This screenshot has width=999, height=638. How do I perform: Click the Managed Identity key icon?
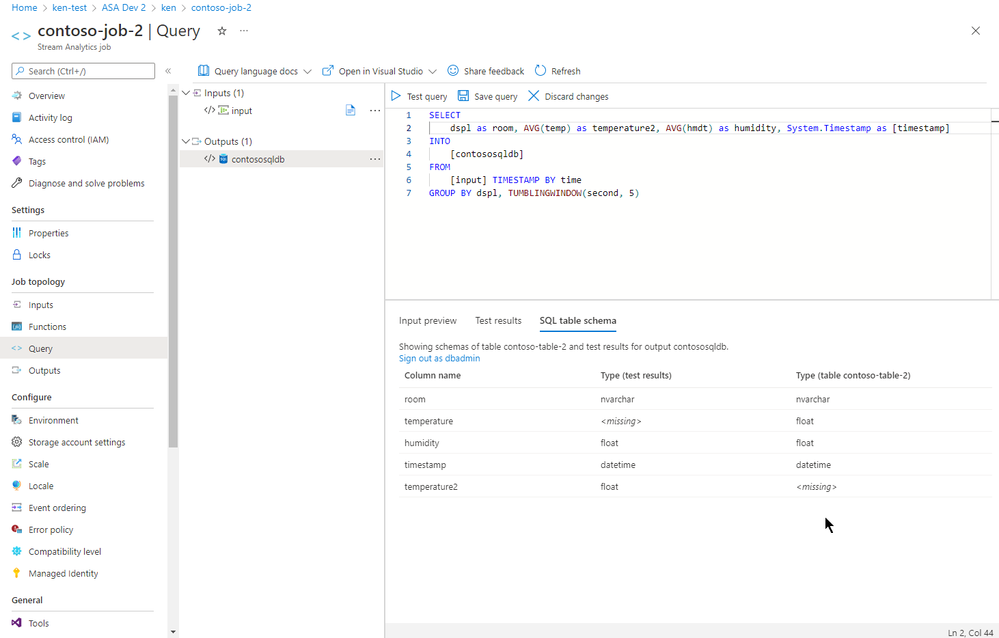tap(17, 573)
